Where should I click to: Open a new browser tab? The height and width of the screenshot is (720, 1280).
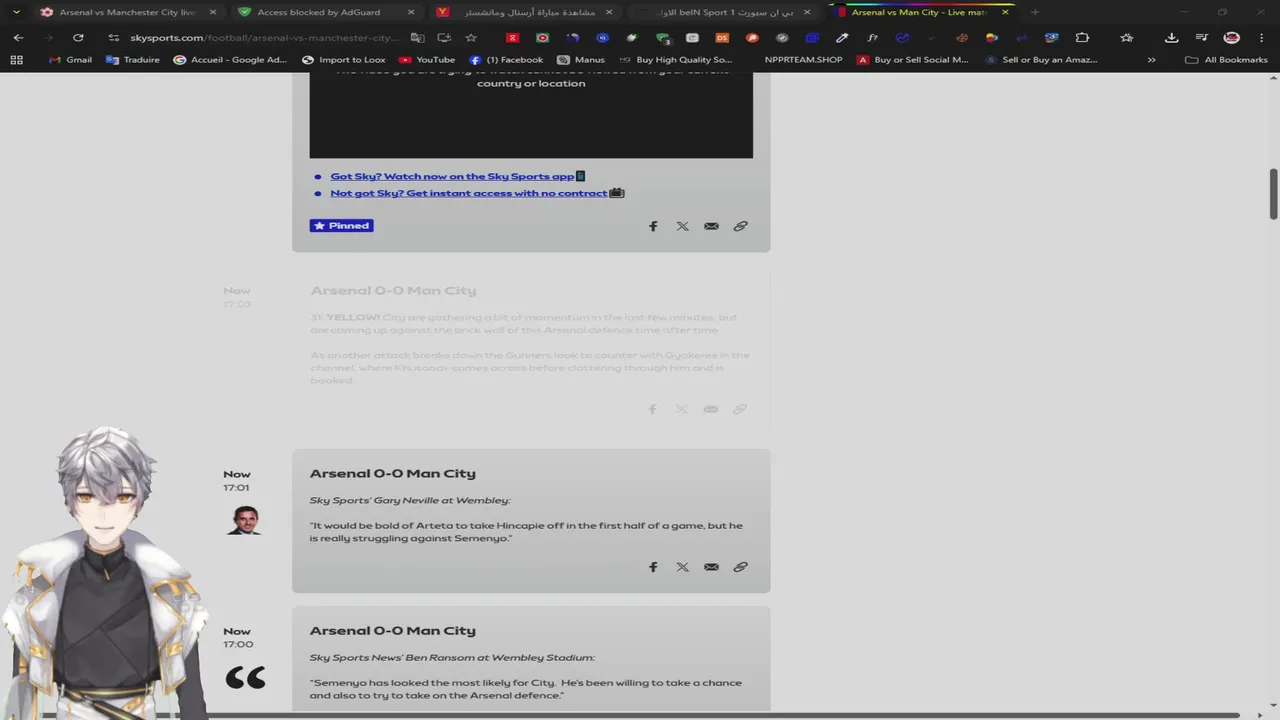pyautogui.click(x=1034, y=12)
